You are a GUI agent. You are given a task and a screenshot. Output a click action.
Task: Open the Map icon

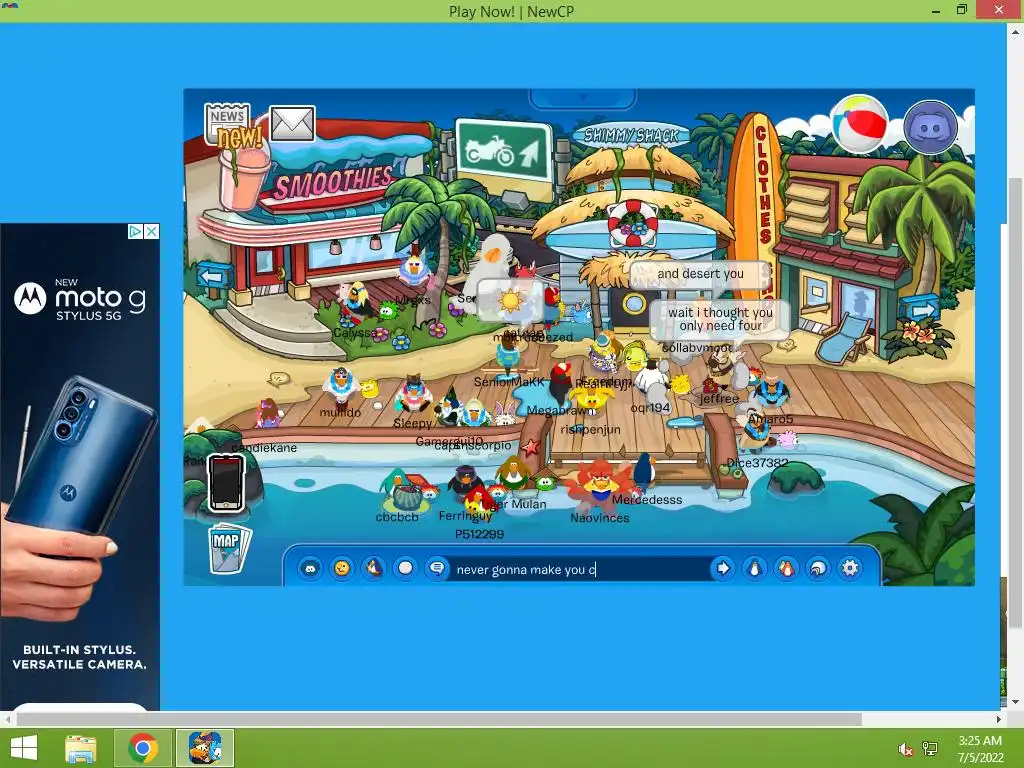[229, 547]
